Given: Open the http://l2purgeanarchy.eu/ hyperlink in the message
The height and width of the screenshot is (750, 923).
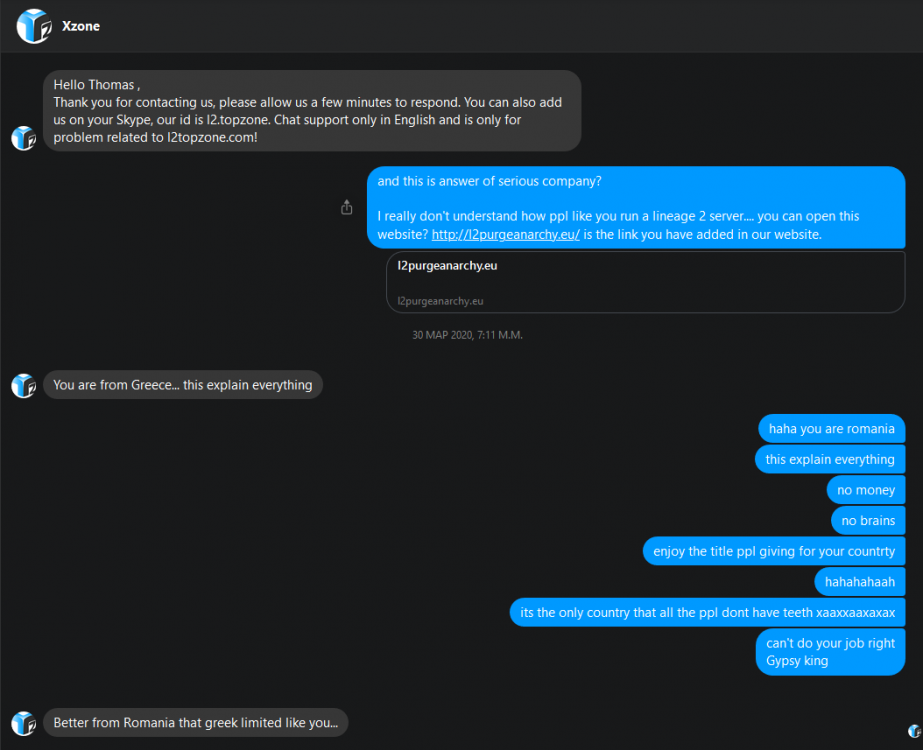Looking at the screenshot, I should [x=506, y=235].
